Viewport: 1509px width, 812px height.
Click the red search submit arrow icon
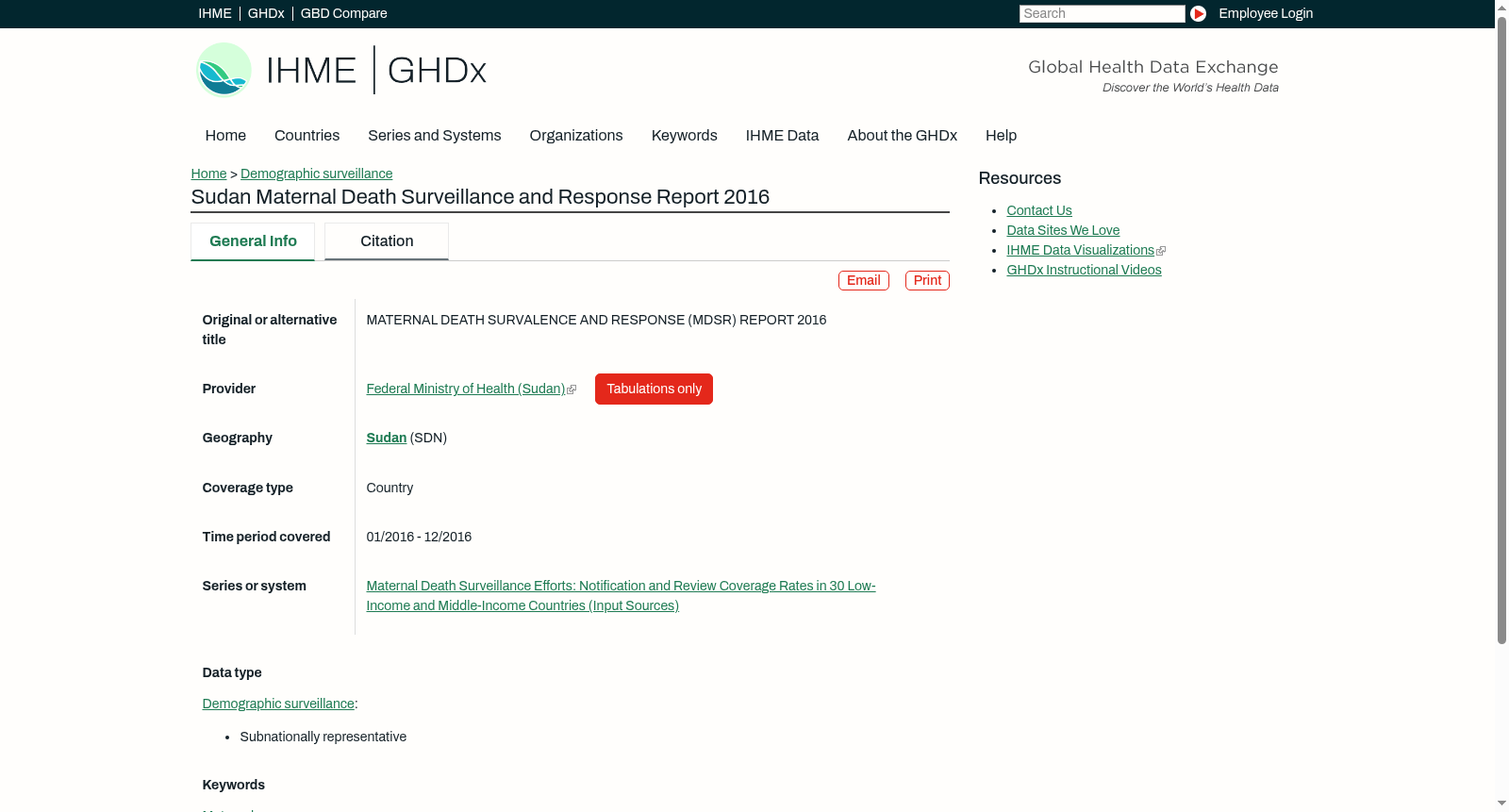click(x=1198, y=13)
